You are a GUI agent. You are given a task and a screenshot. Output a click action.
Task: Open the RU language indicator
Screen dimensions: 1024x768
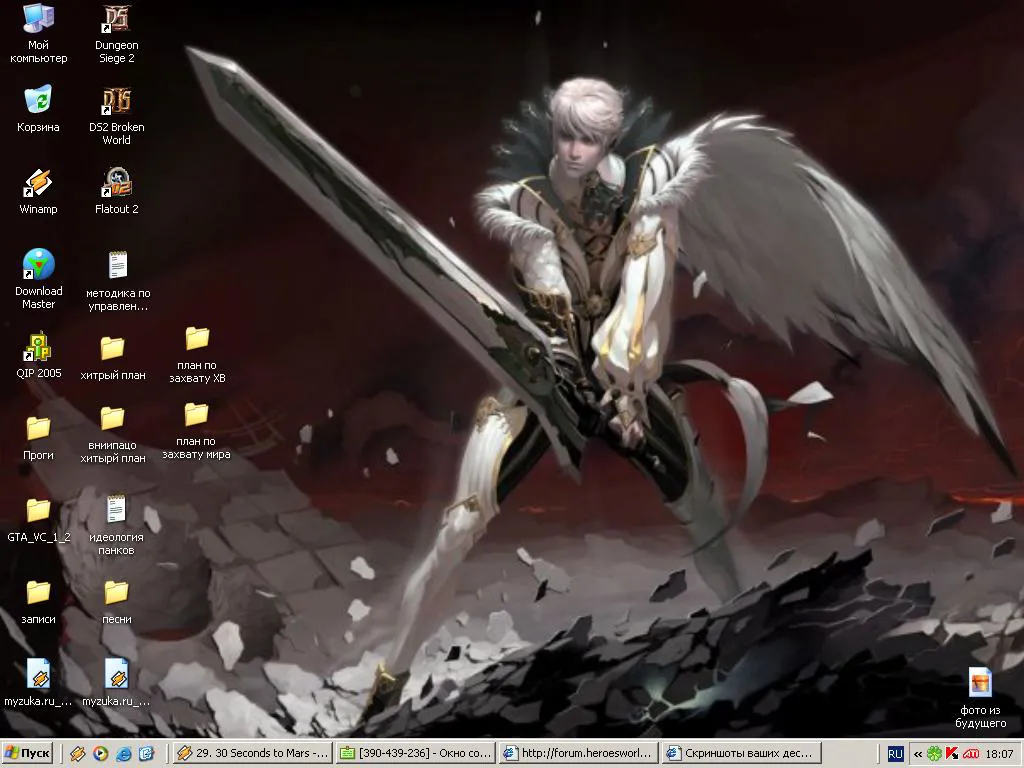pyautogui.click(x=895, y=754)
